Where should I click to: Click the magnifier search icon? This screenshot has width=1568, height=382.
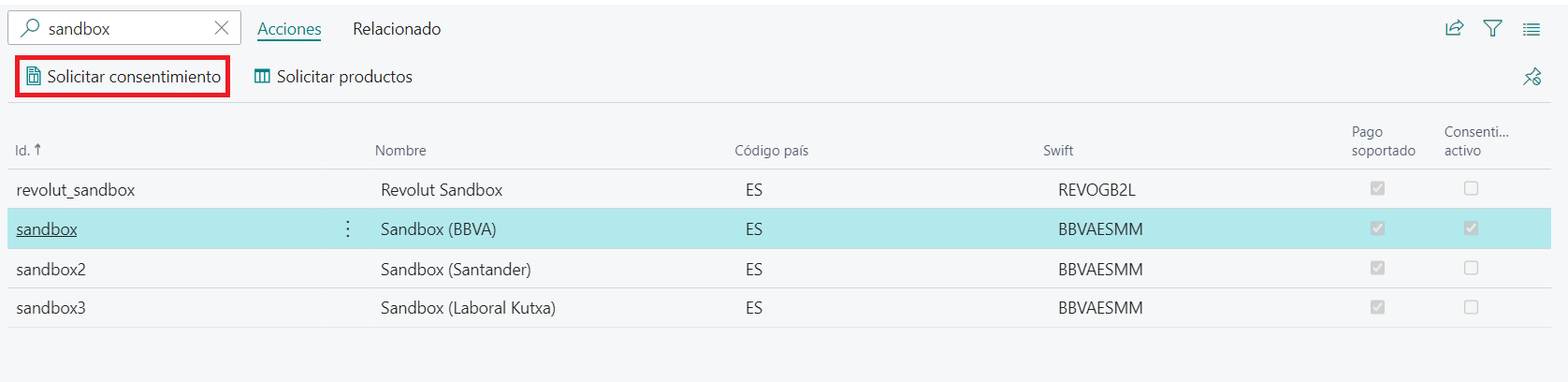tap(31, 28)
